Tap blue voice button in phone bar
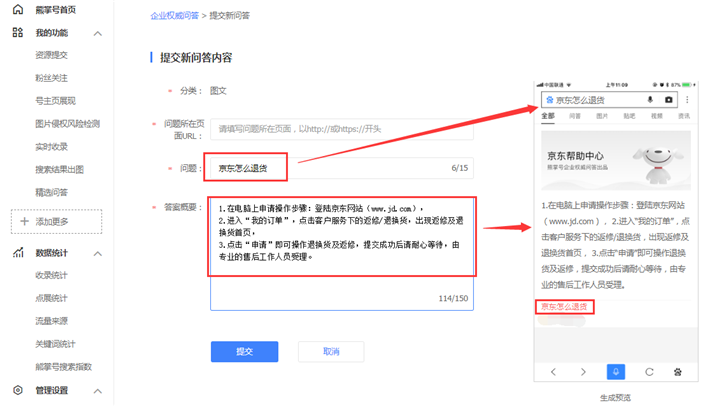Viewport: 720px width, 406px height. [616, 372]
